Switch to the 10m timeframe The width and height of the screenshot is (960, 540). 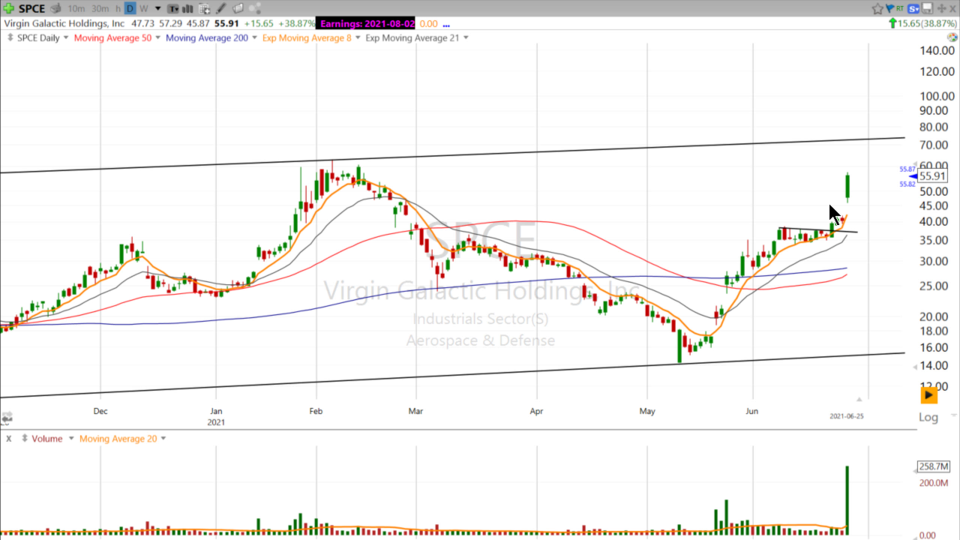pos(77,9)
